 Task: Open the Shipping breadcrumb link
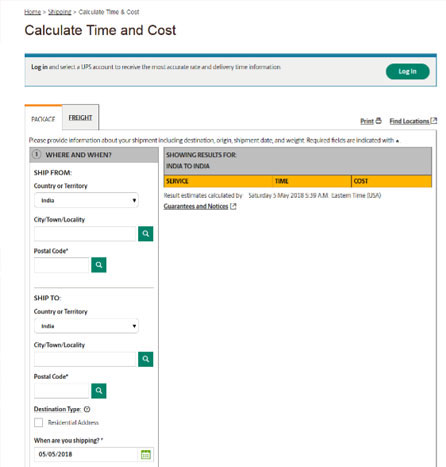60,12
